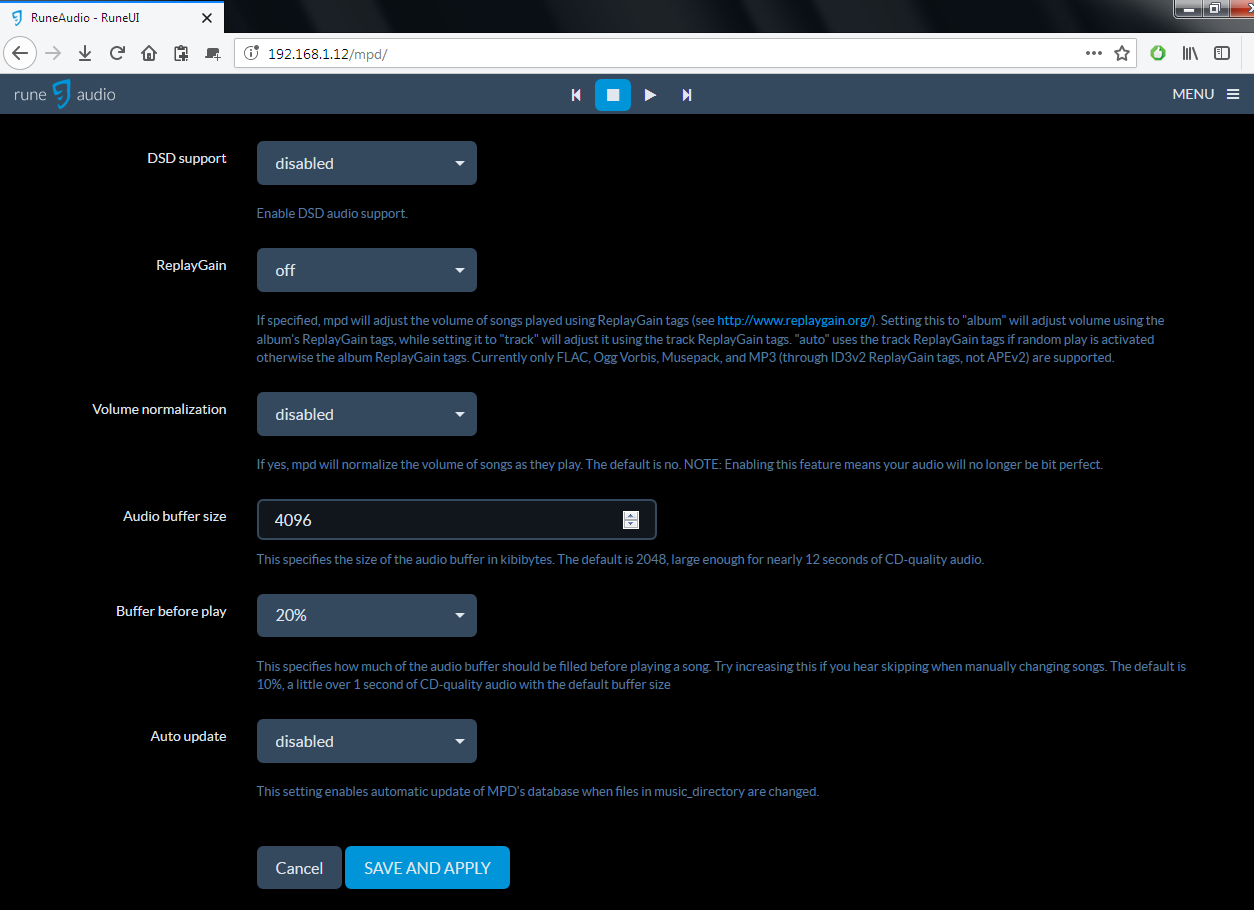Stop playback with the stop button
The height and width of the screenshot is (910, 1254).
[x=613, y=95]
